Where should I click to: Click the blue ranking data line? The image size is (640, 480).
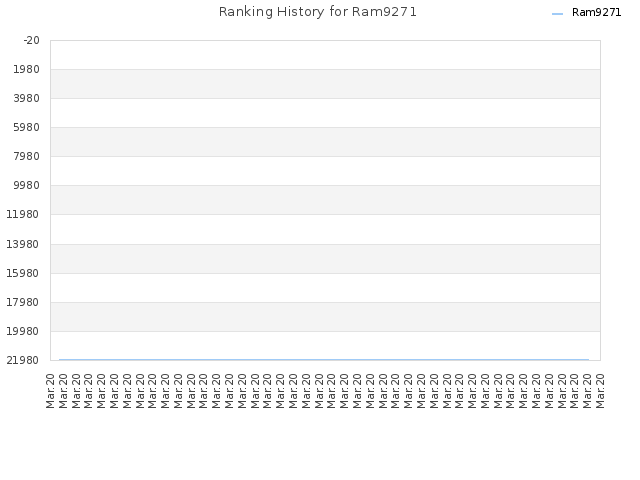click(x=324, y=360)
